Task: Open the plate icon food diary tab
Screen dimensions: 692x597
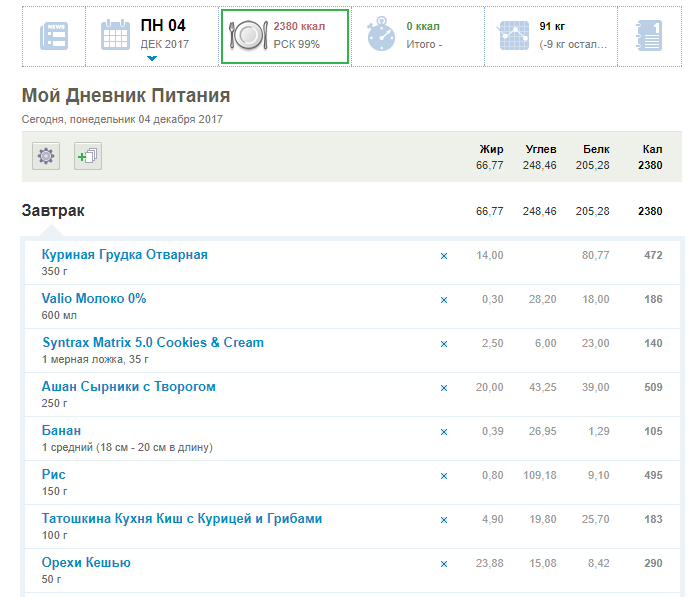Action: click(x=246, y=36)
